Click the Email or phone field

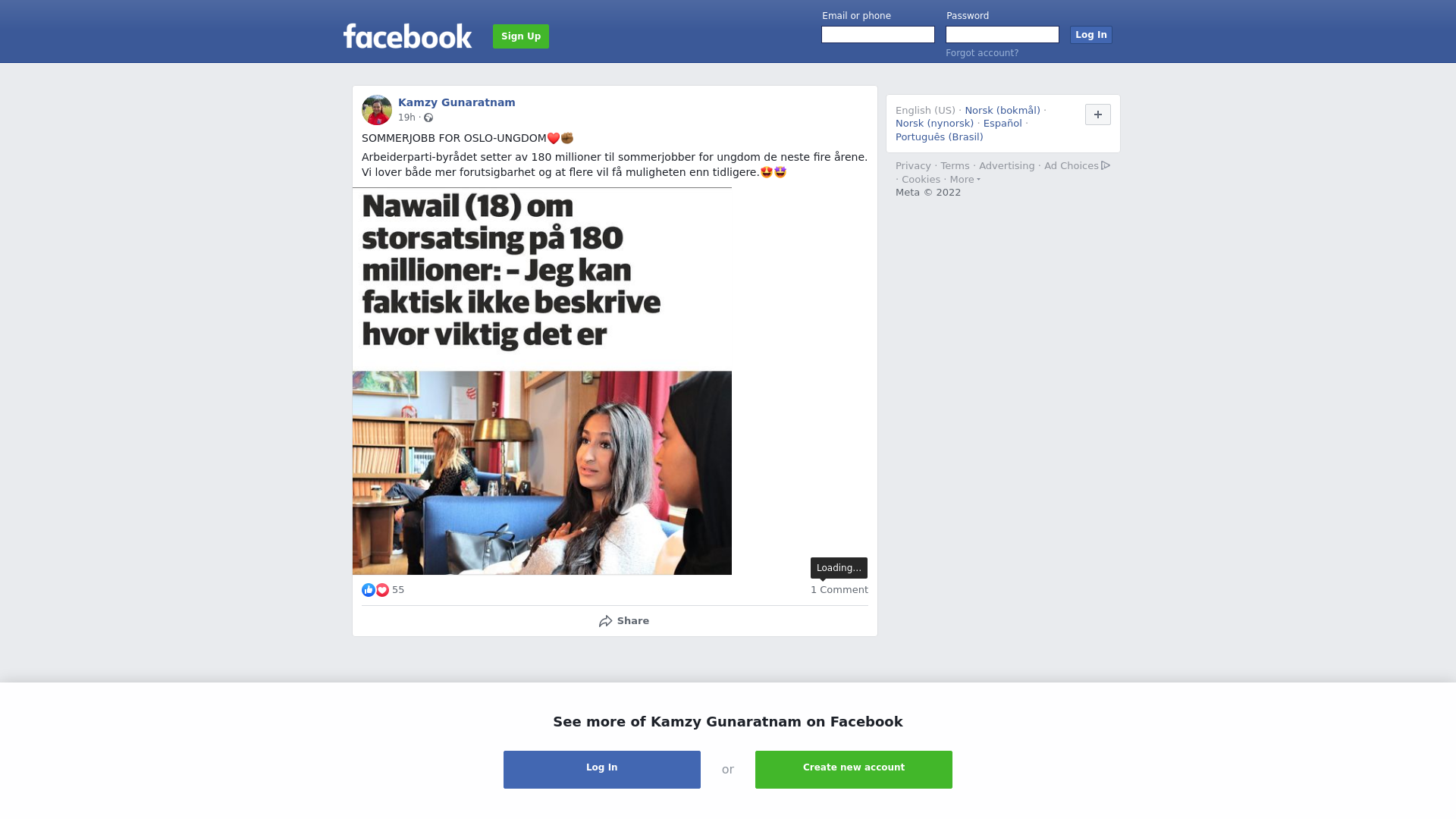coord(878,35)
